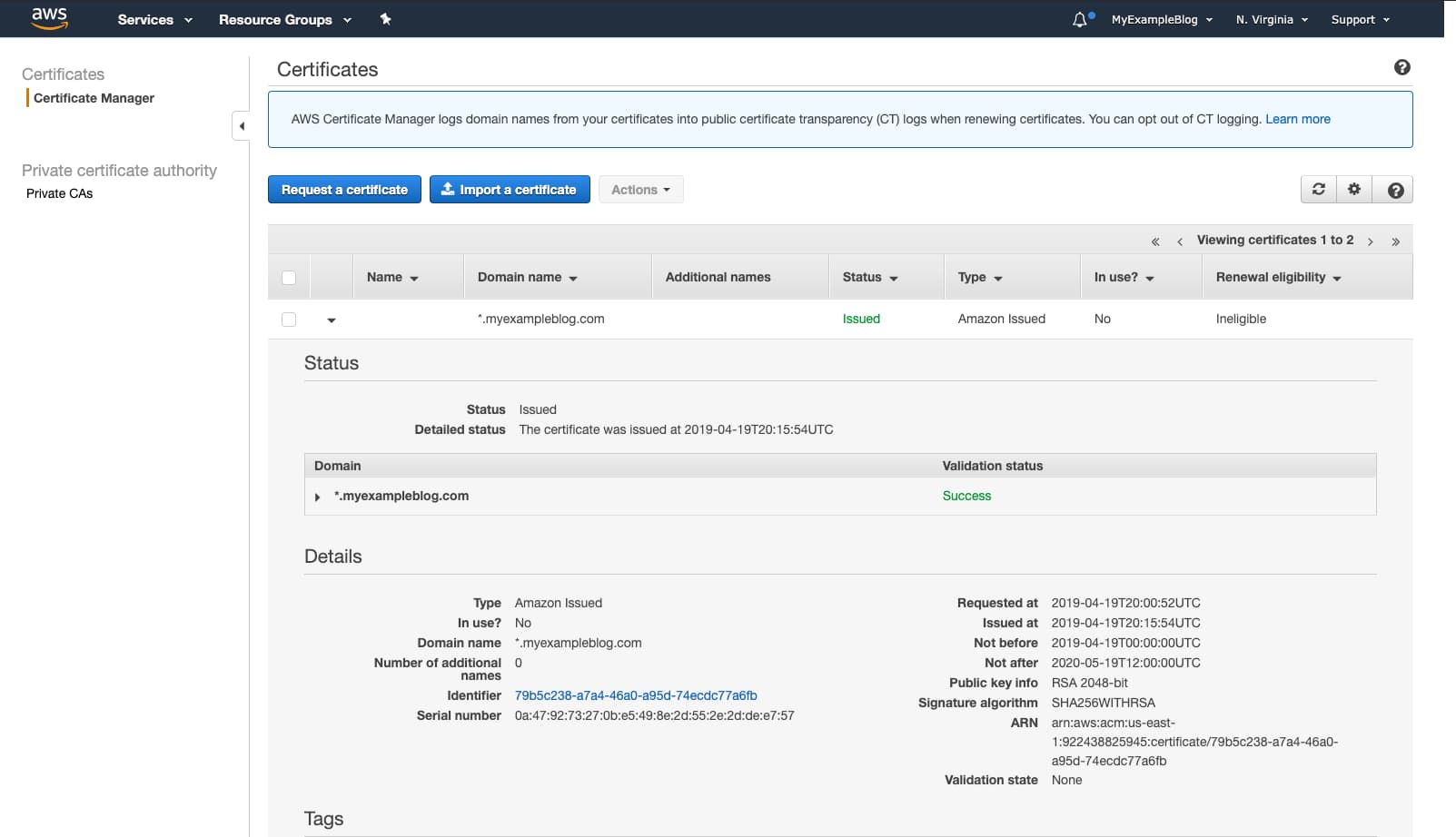This screenshot has width=1456, height=837.
Task: Sort by the Domain name column
Action: click(528, 277)
